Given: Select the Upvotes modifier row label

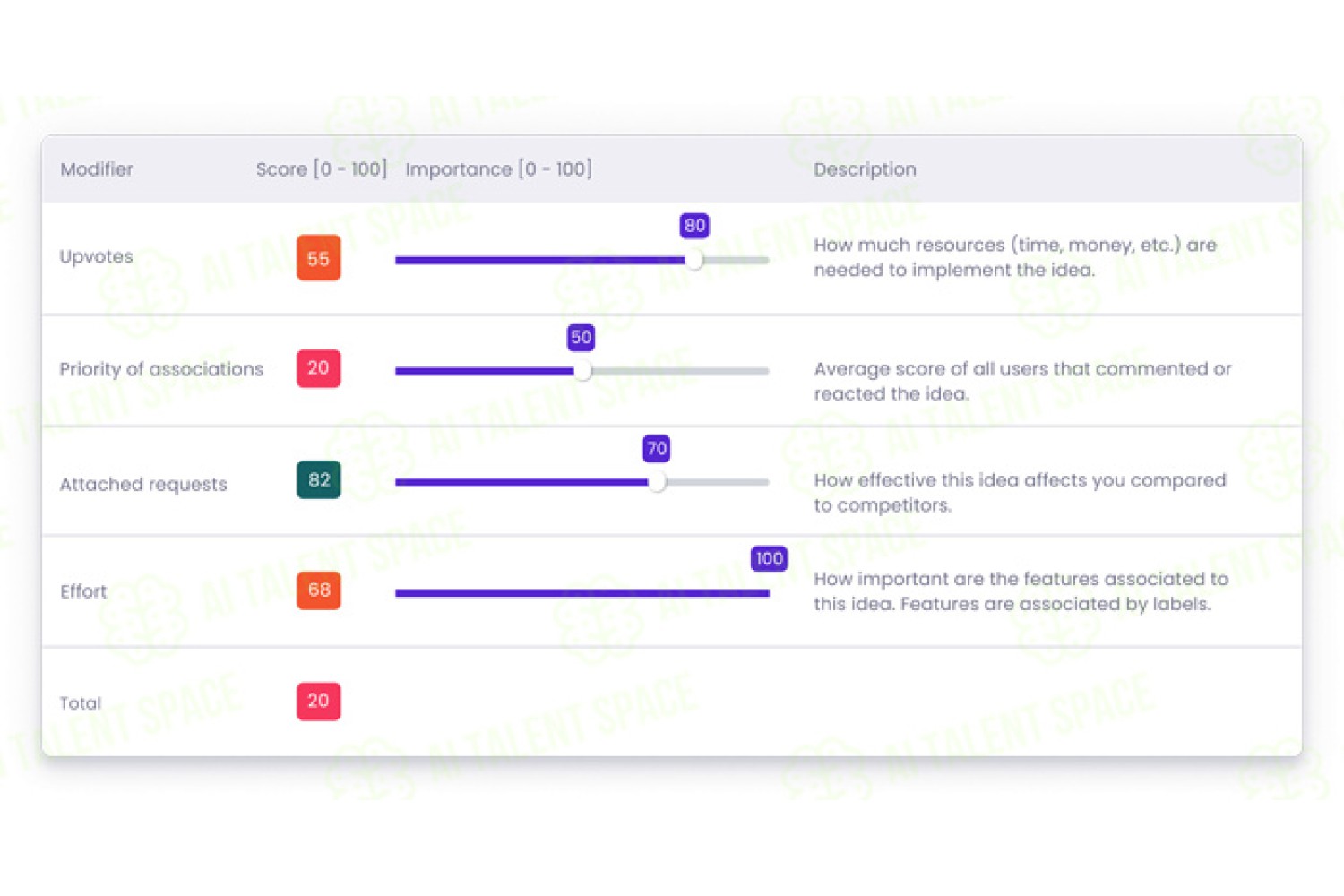Looking at the screenshot, I should 96,256.
